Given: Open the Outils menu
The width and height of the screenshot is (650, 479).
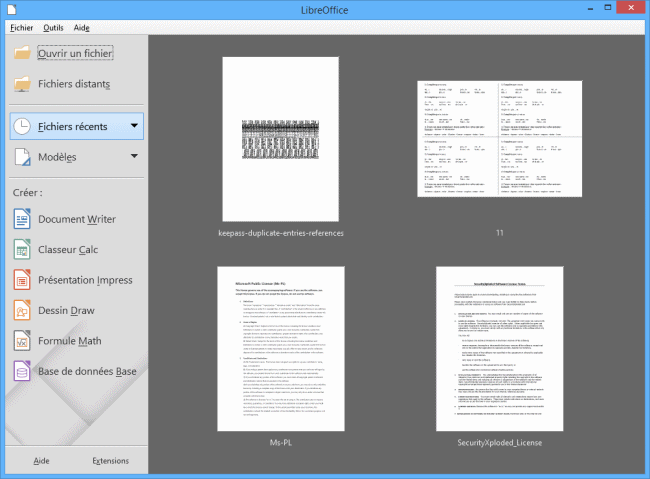Looking at the screenshot, I should (x=53, y=28).
